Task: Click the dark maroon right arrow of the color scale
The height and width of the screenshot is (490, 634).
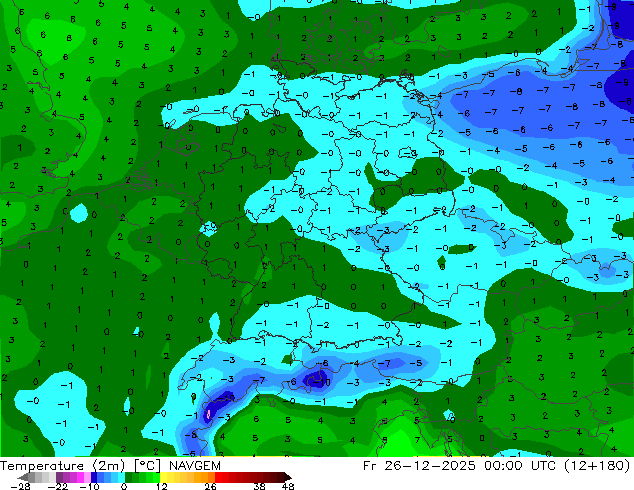Action: (287, 477)
